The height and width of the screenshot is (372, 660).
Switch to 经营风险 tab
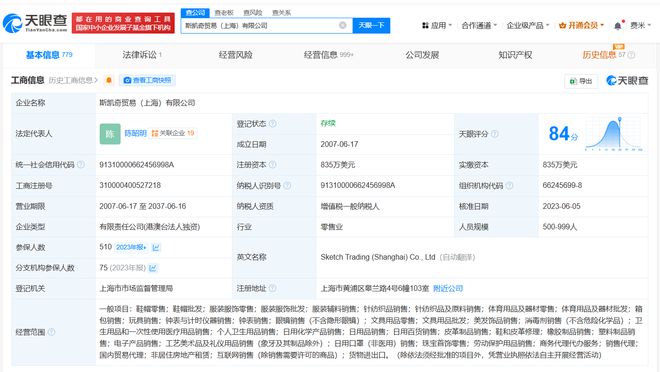click(235, 55)
